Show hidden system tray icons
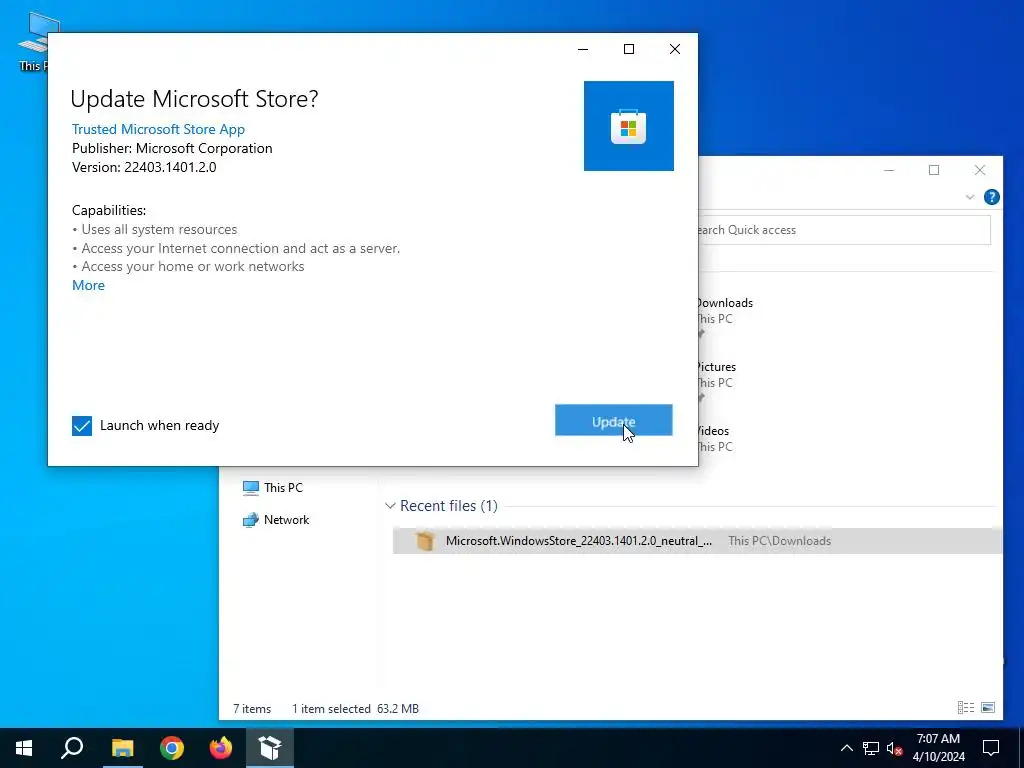This screenshot has width=1024, height=768. (846, 748)
